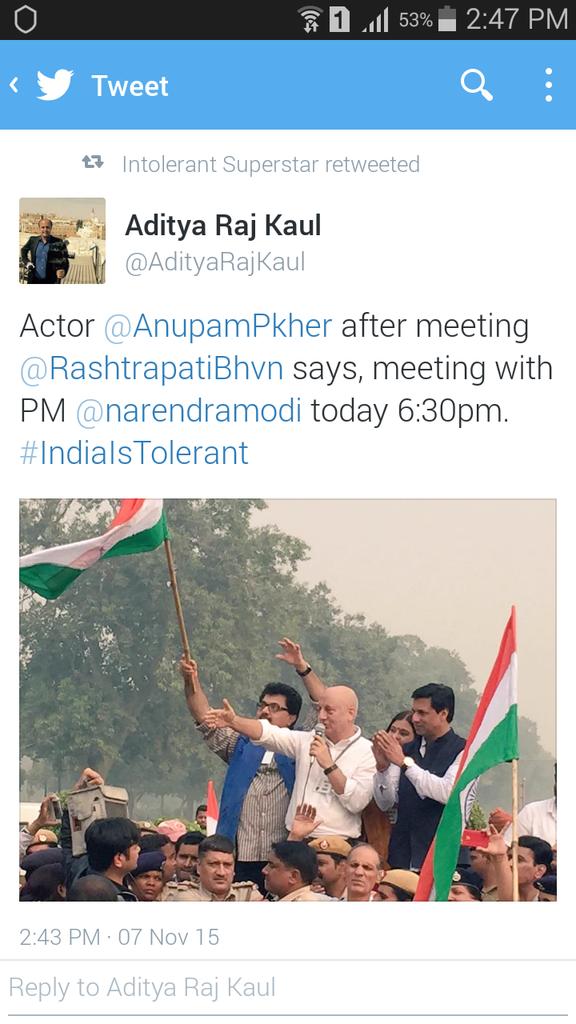Open Aditya Raj Kaul's profile picture
Image resolution: width=576 pixels, height=1024 pixels.
[62, 240]
